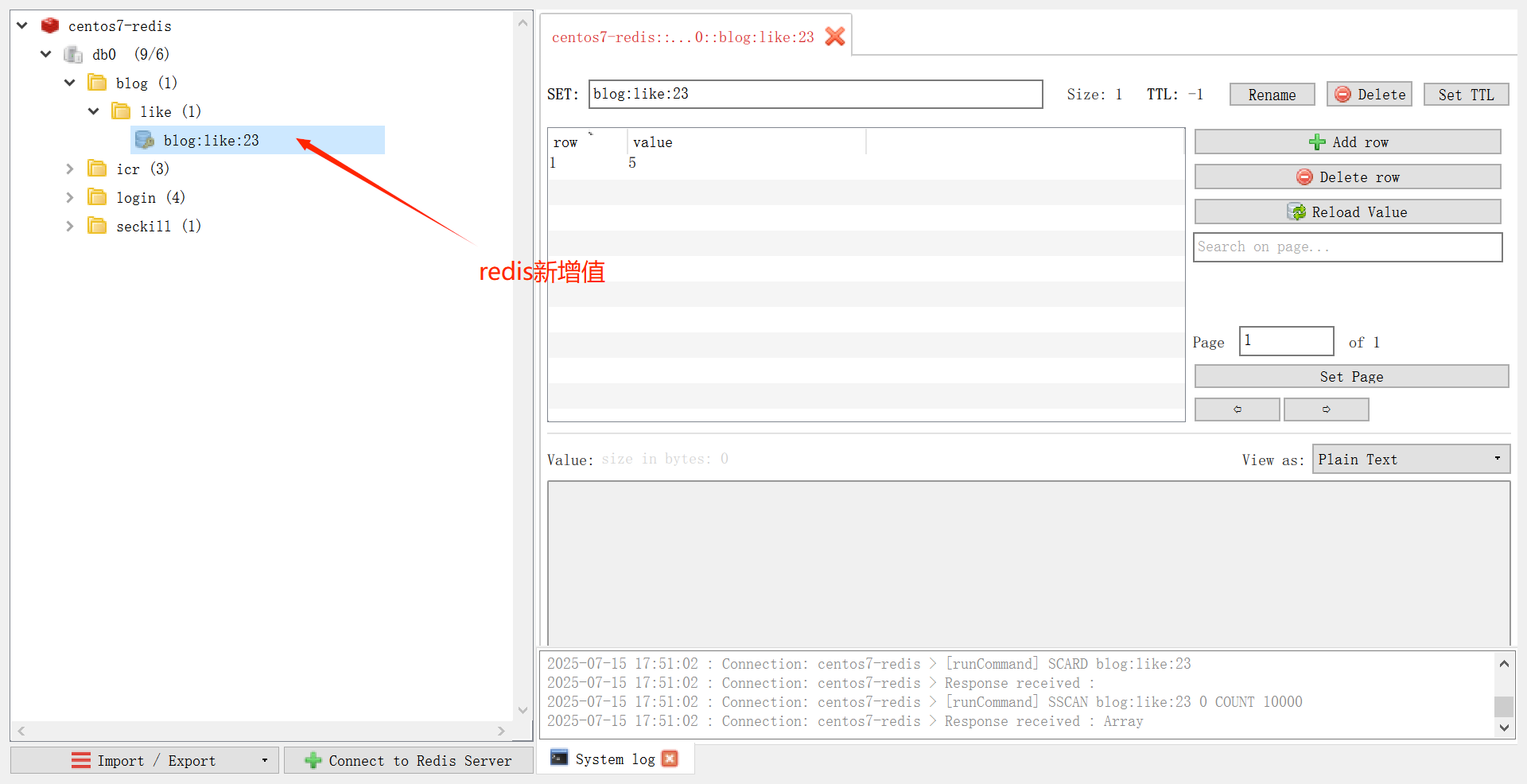Click the blog:like:23 key icon

(145, 140)
